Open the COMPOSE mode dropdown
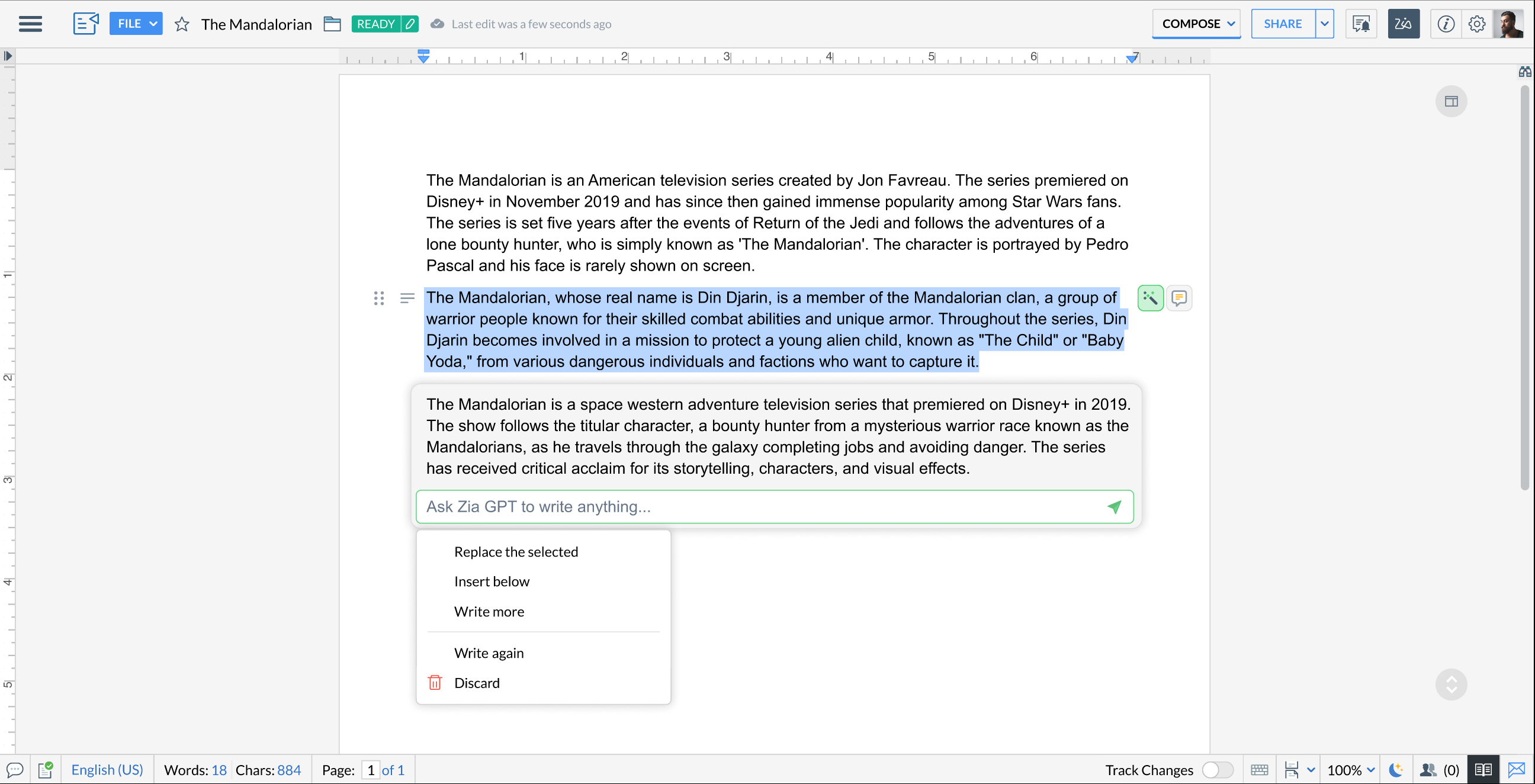The image size is (1535, 784). [1196, 24]
